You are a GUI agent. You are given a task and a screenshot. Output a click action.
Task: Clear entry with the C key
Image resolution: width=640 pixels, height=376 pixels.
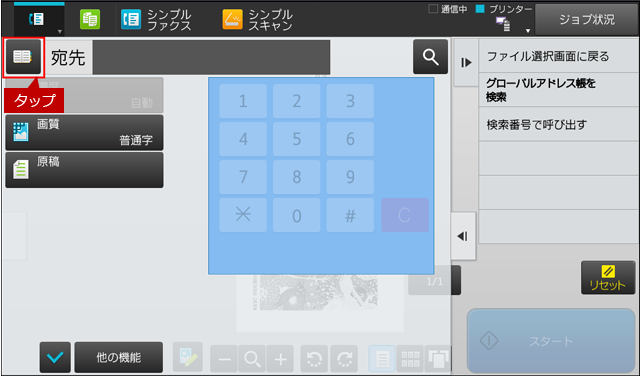click(405, 215)
